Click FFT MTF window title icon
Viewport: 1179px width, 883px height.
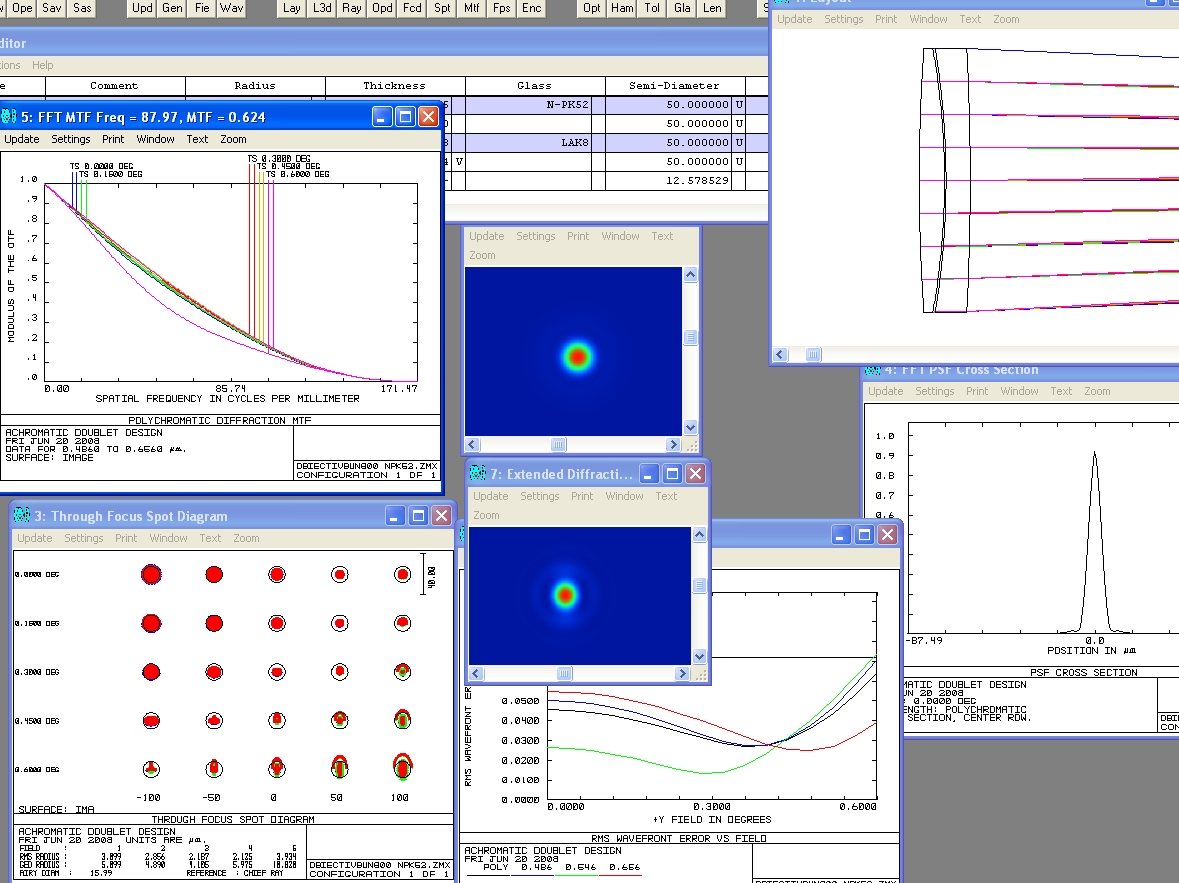click(9, 117)
